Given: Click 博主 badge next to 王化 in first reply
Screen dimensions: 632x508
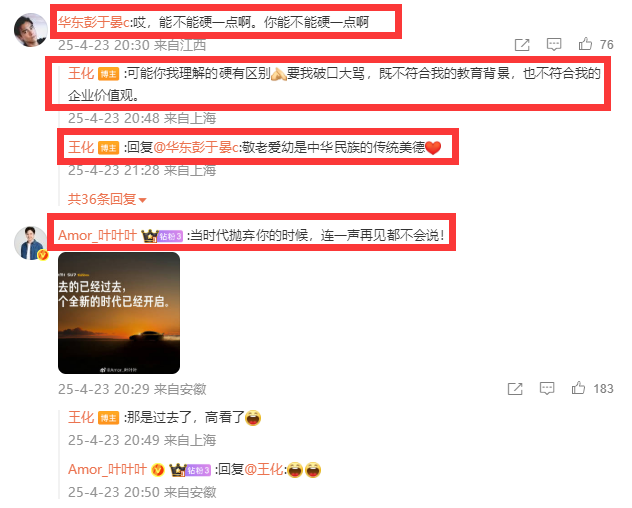Looking at the screenshot, I should [108, 74].
